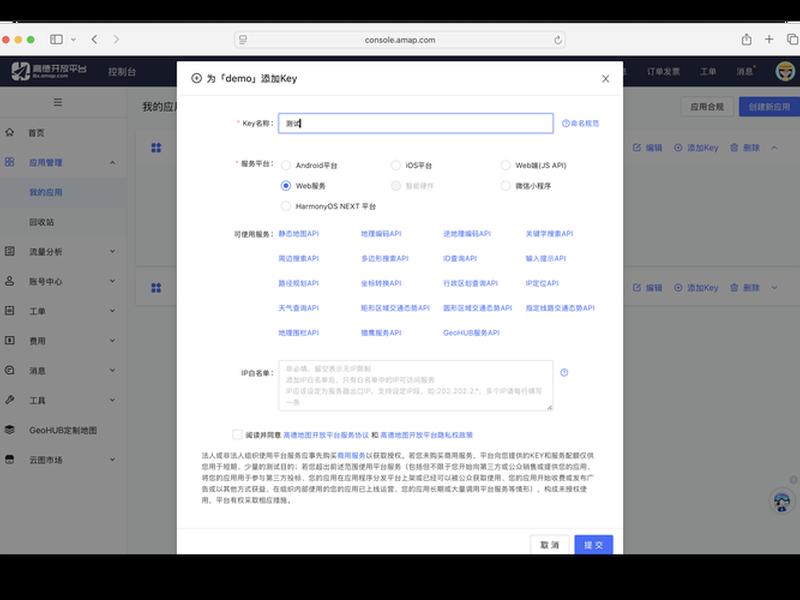This screenshot has width=800, height=600.
Task: Collapse the 应用管理 sidebar section chevron
Action: [112, 162]
